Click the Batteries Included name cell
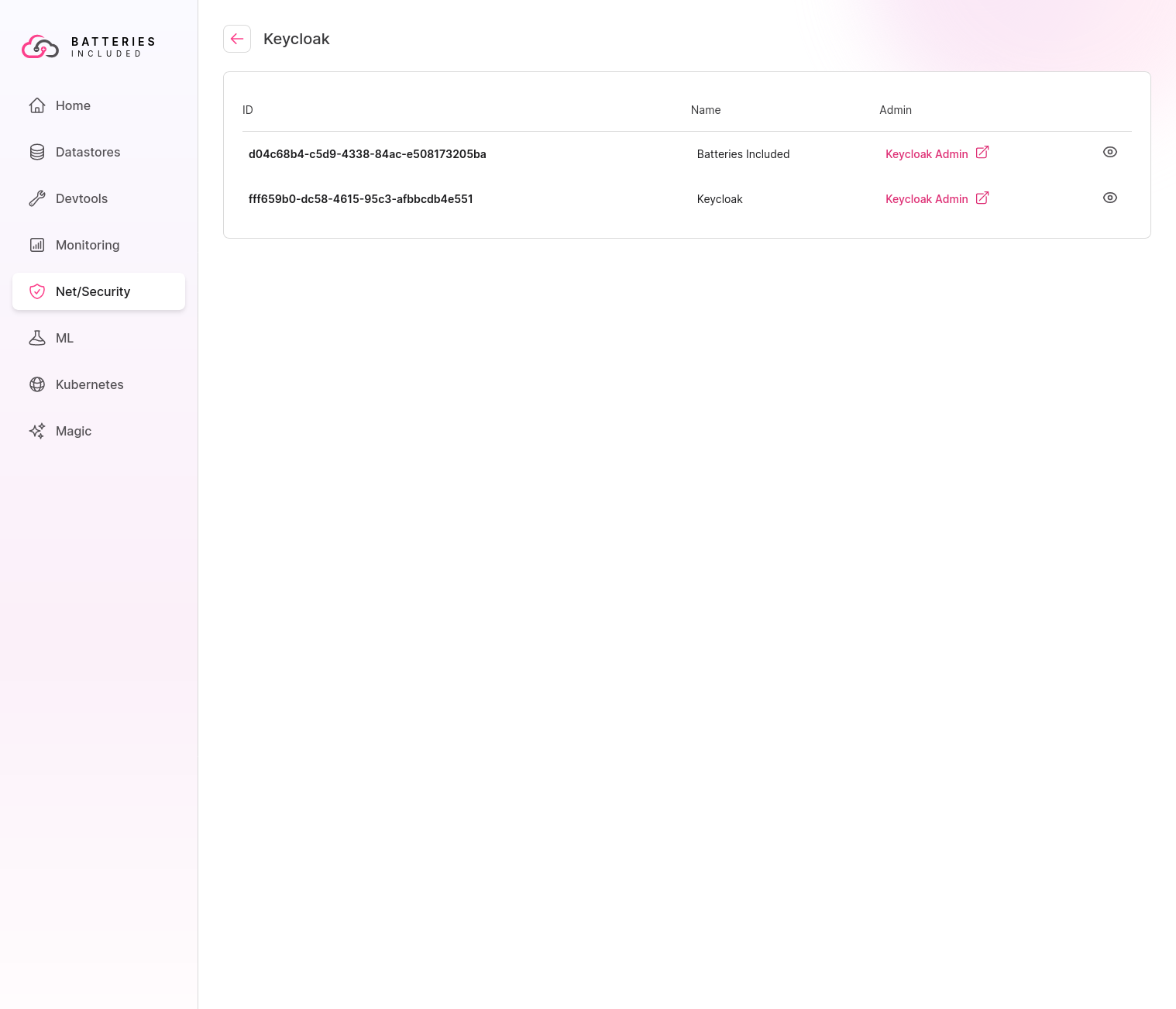 pyautogui.click(x=743, y=154)
